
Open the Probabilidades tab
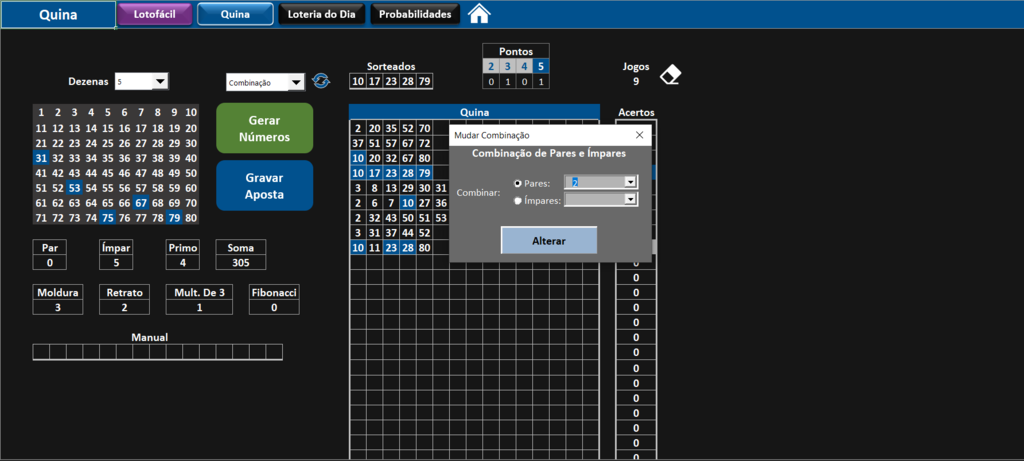pos(415,14)
